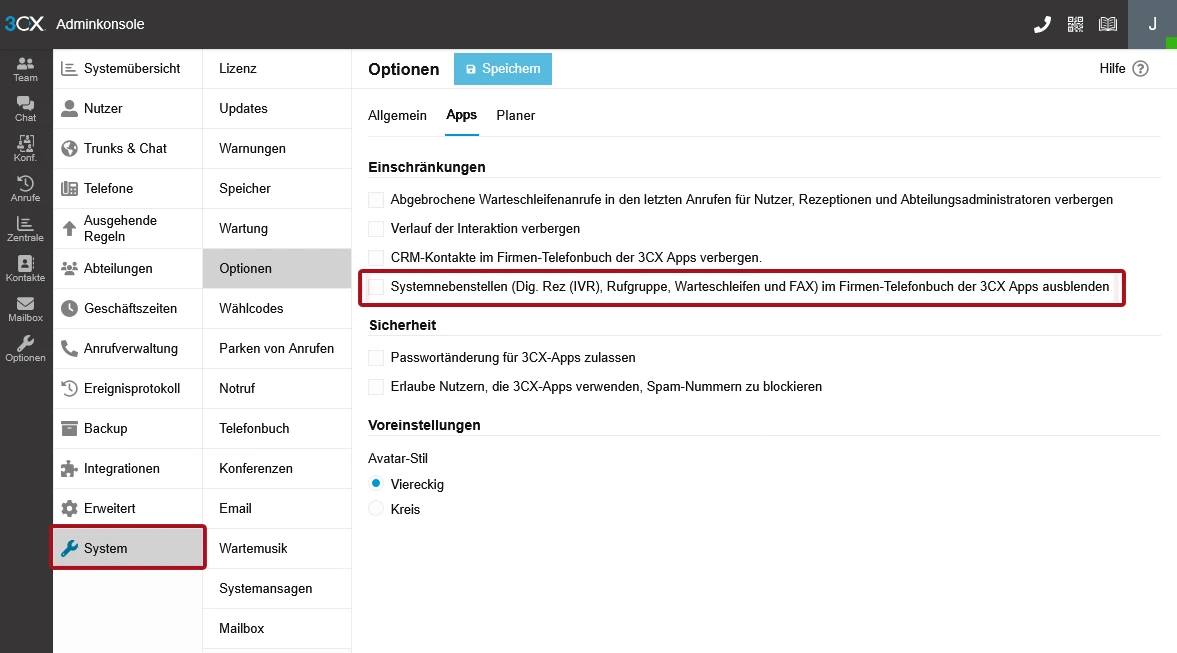The height and width of the screenshot is (653, 1177).
Task: Open Systemübersicht in the admin menu
Action: [131, 68]
